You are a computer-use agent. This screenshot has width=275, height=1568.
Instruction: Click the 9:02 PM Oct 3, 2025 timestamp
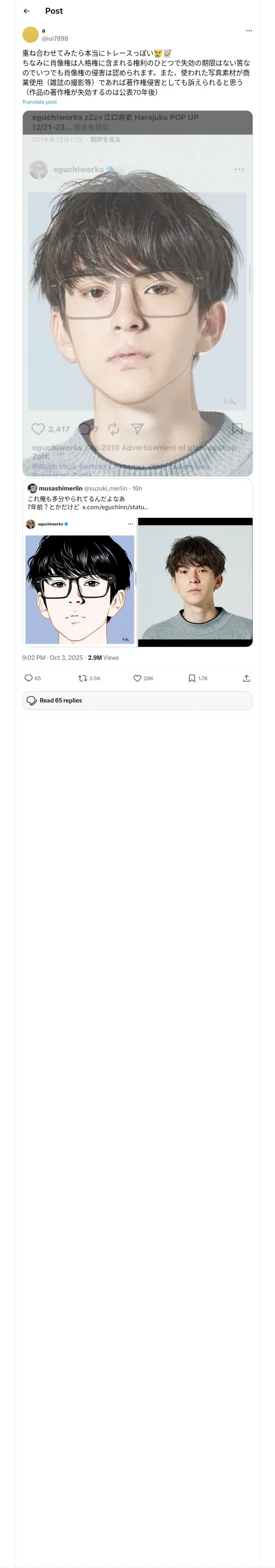click(x=52, y=657)
